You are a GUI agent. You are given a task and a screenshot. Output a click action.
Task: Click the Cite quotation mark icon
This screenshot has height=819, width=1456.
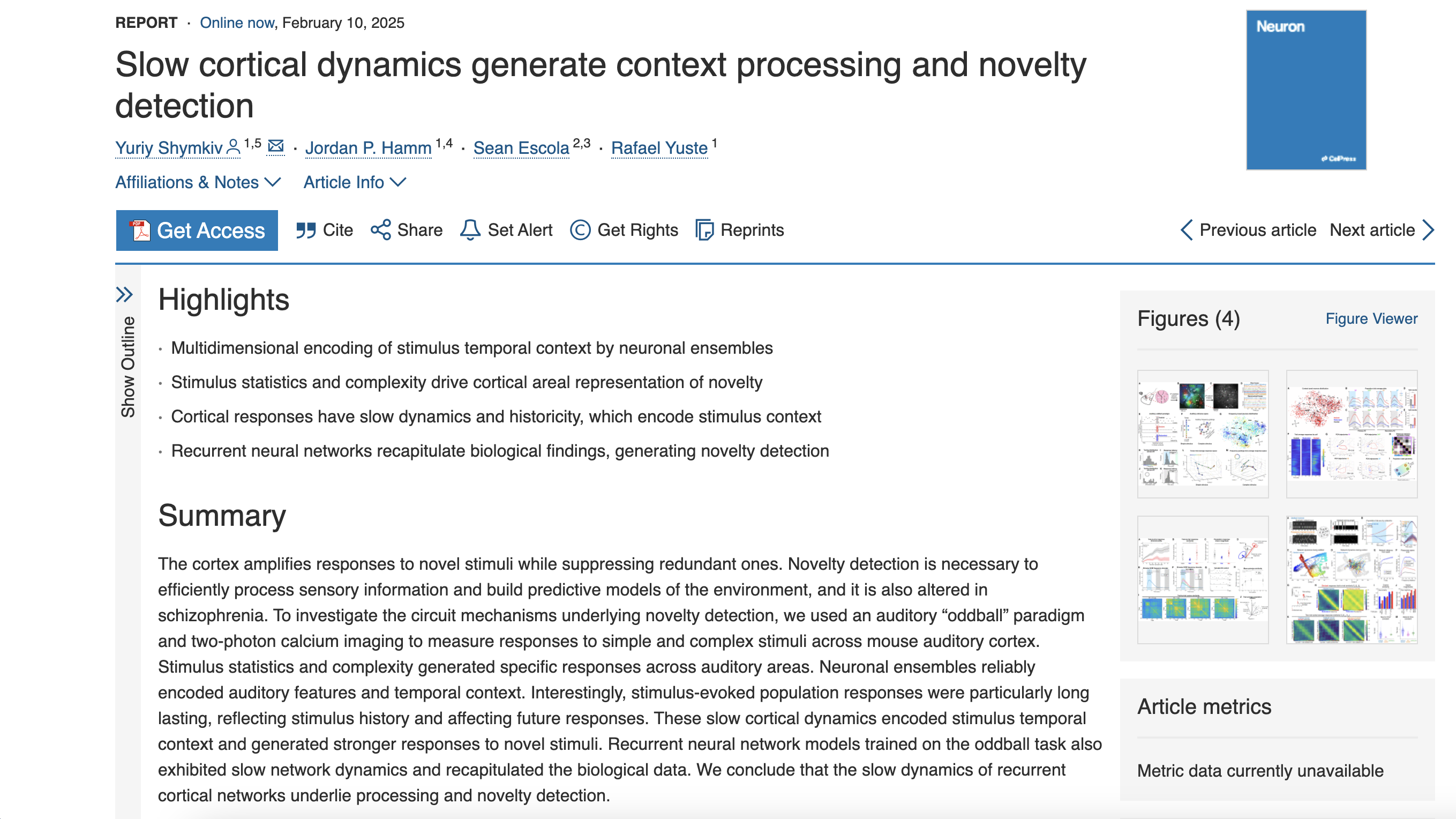306,231
